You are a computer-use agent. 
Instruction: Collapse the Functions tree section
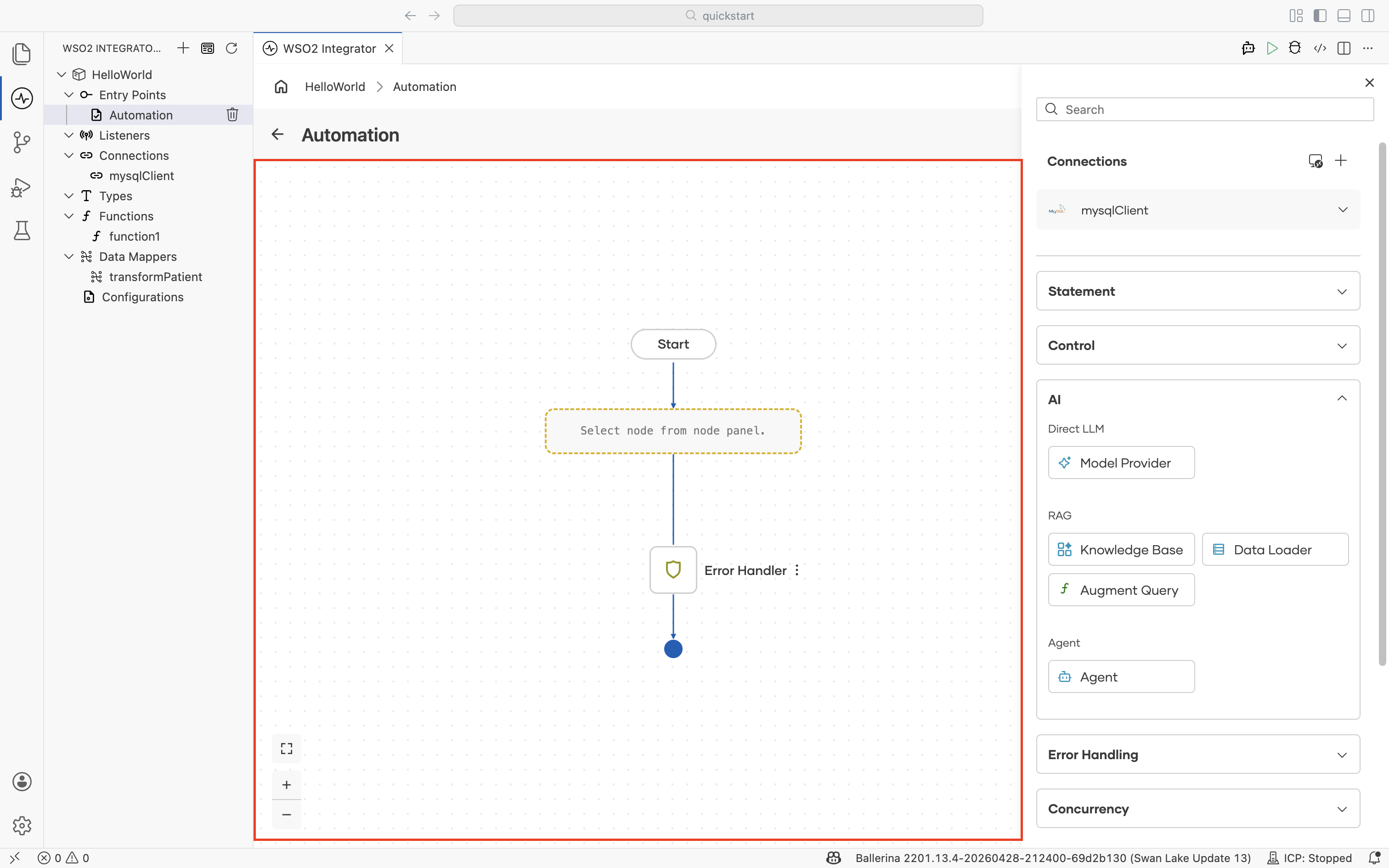coord(69,216)
